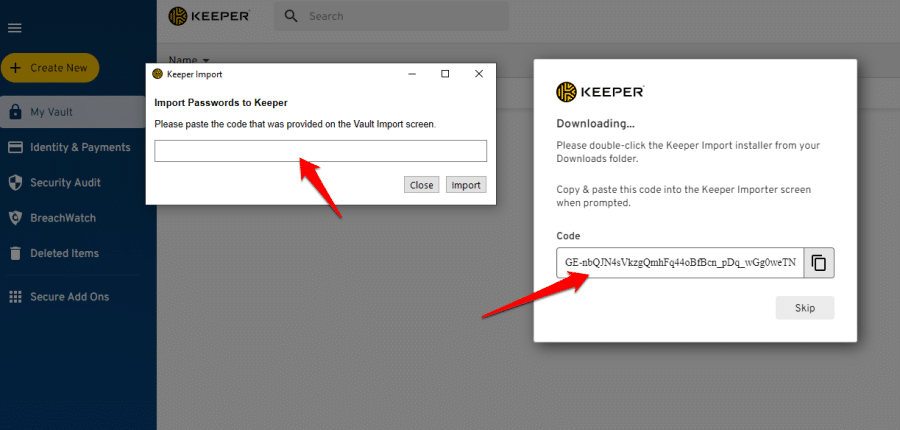Click the Keeper Import title bar icon
Screen dimensions: 900x430
(x=157, y=74)
